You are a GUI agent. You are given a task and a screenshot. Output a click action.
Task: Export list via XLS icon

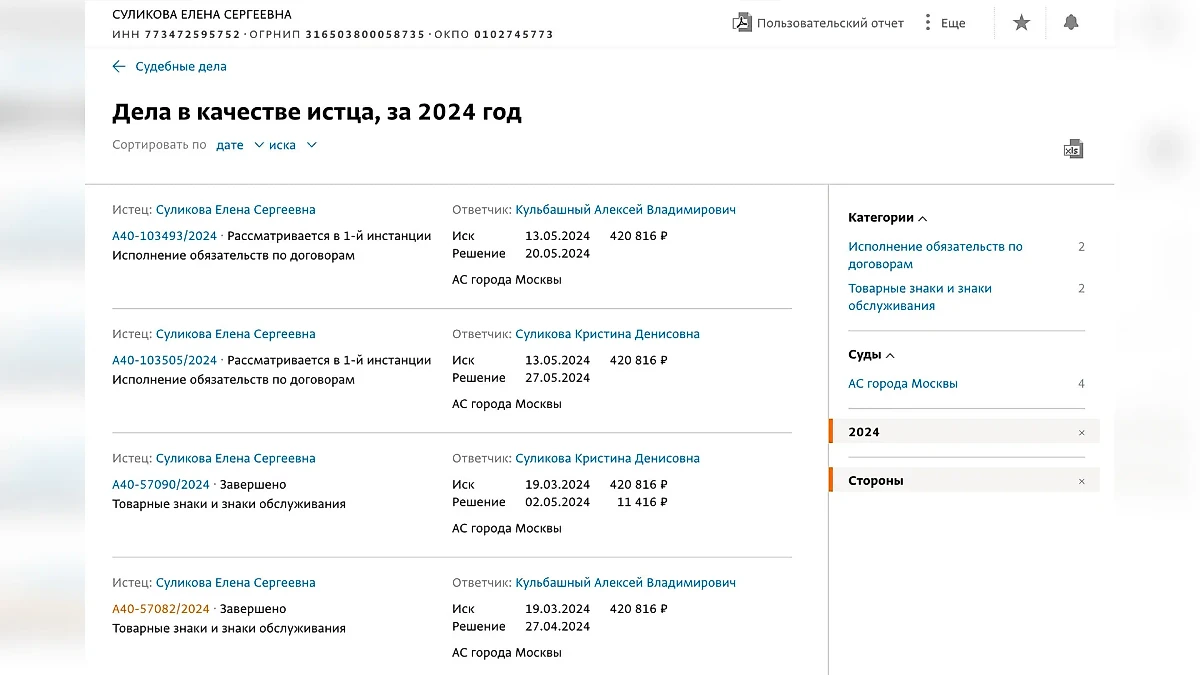pyautogui.click(x=1073, y=149)
